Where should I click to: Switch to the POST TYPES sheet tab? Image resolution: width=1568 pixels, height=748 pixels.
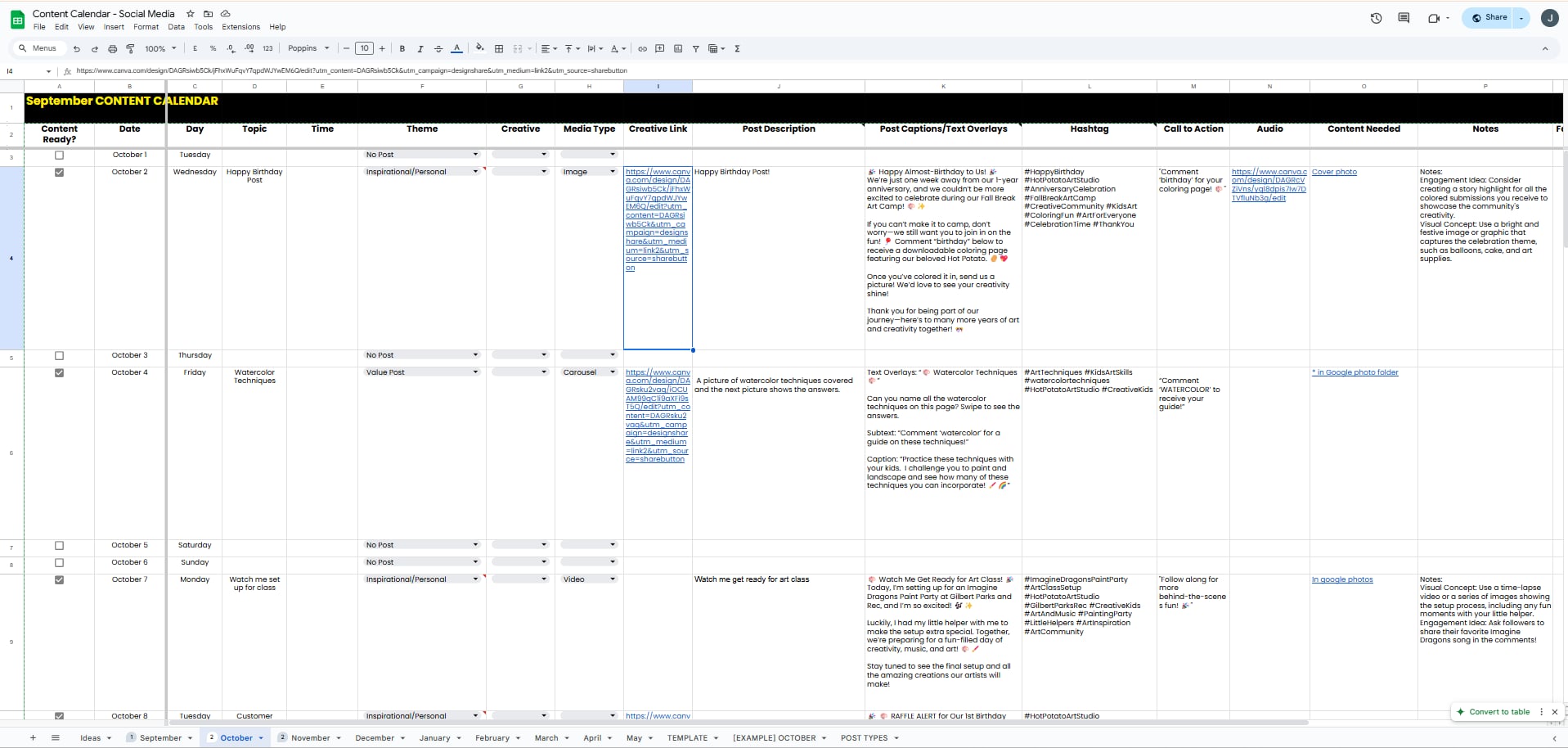coord(870,738)
